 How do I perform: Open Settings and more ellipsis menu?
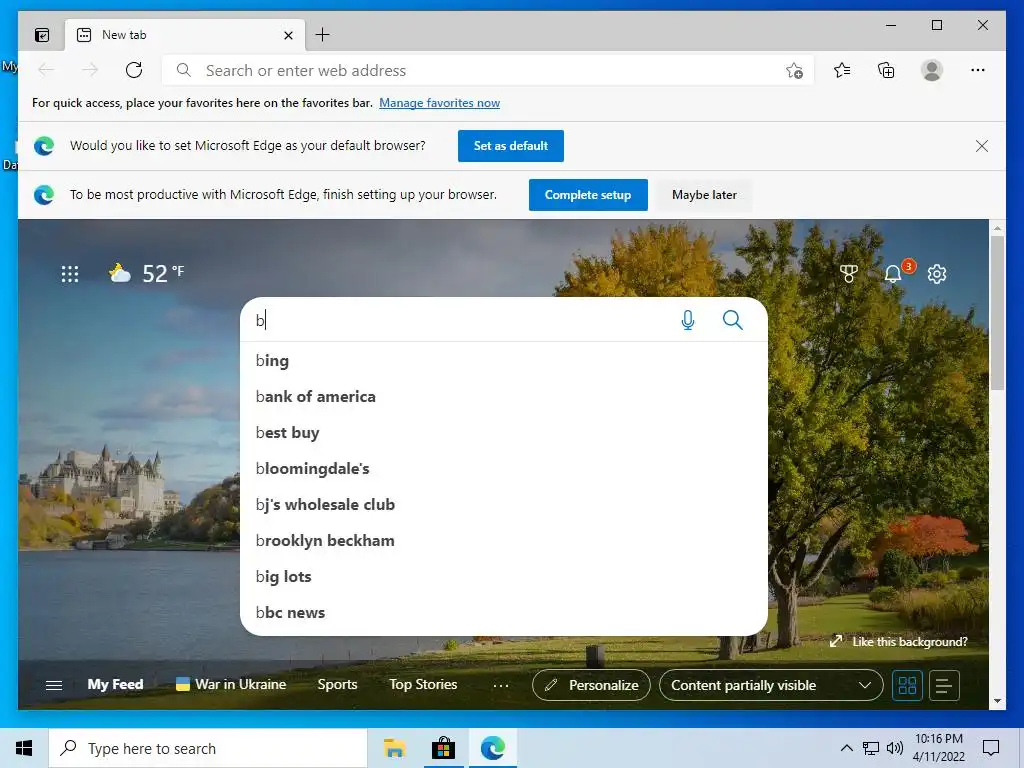pyautogui.click(x=978, y=70)
